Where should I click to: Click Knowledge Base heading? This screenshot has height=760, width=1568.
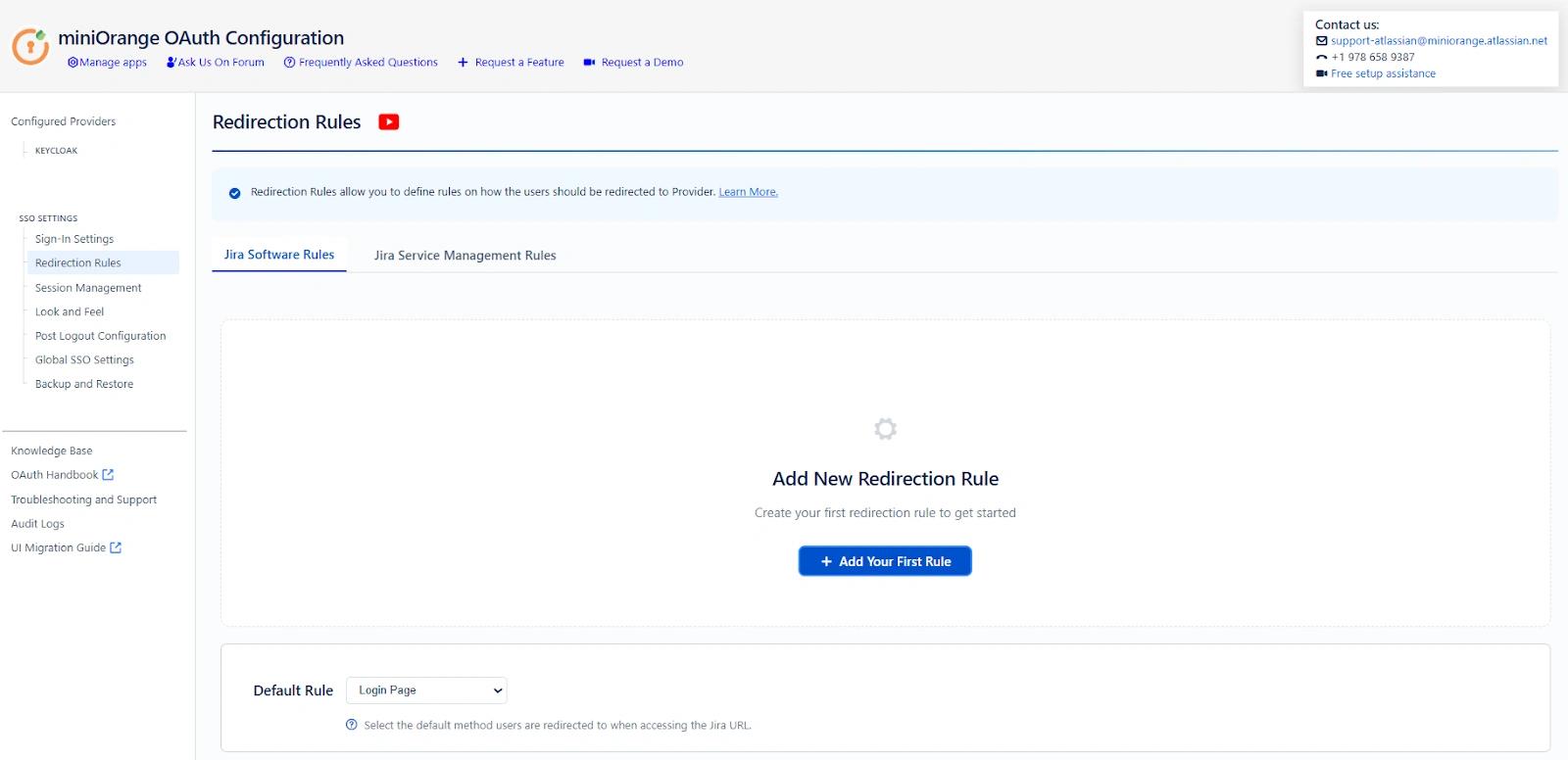point(52,451)
